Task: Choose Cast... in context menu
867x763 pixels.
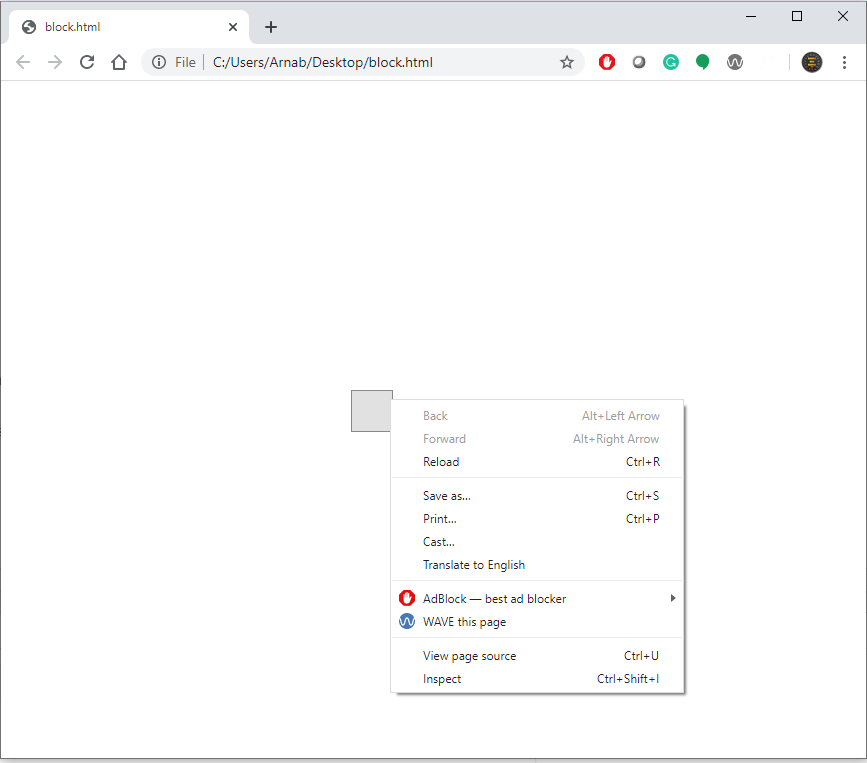Action: coord(537,542)
